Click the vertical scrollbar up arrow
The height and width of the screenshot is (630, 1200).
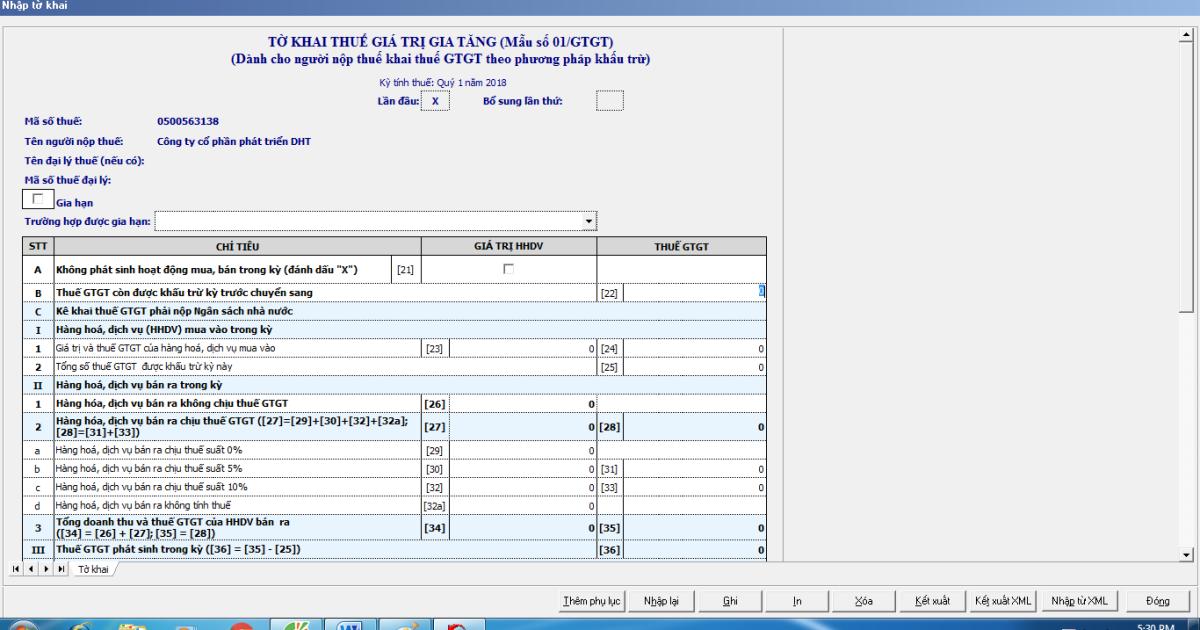click(x=1186, y=36)
